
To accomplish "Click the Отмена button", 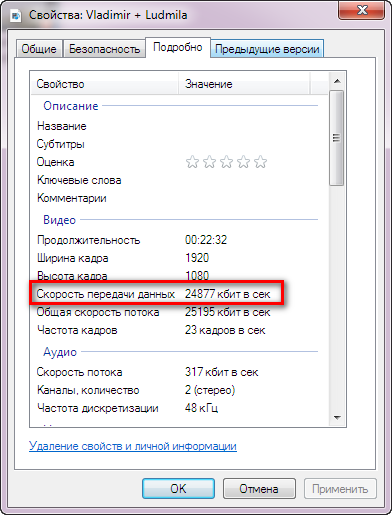I will [x=259, y=489].
